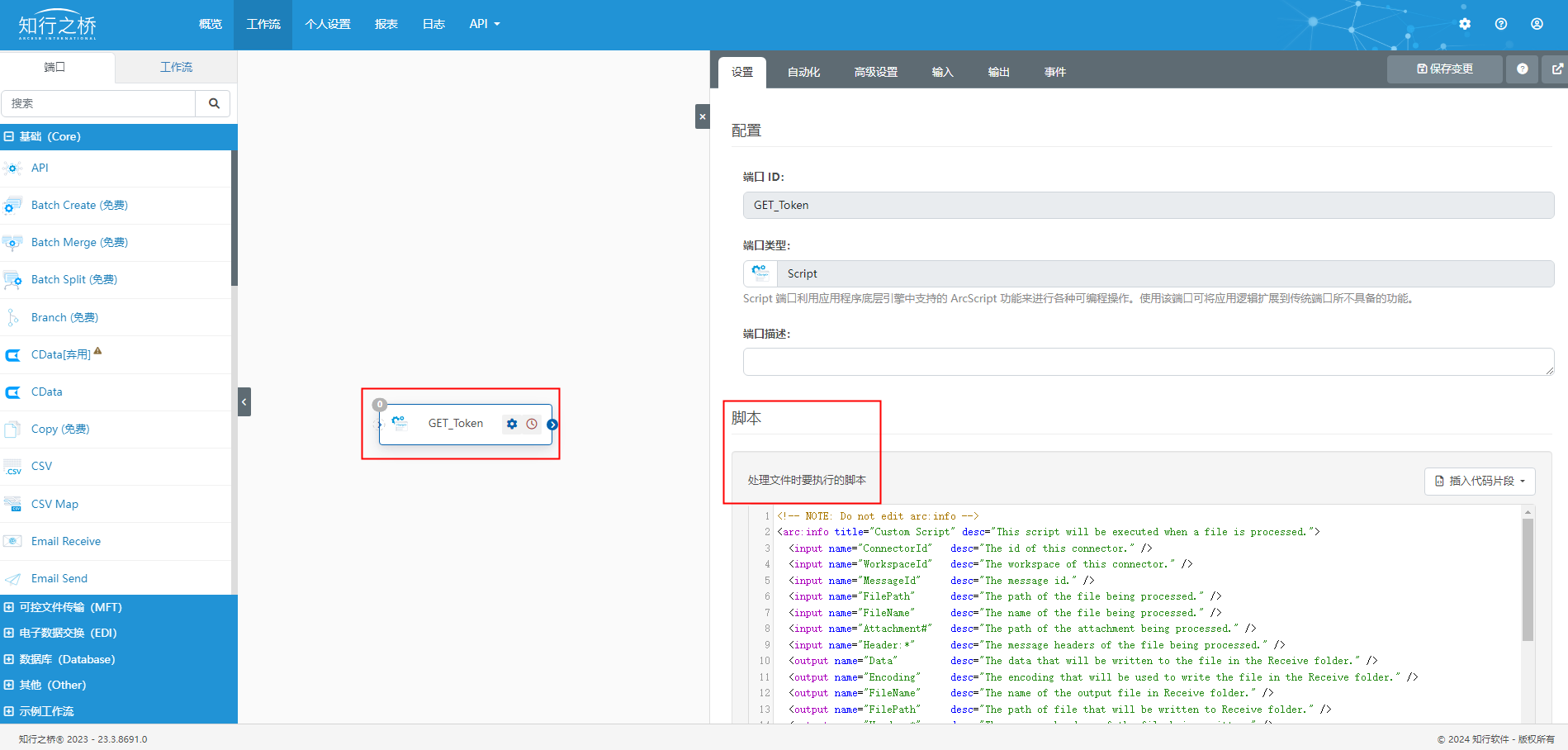Image resolution: width=1568 pixels, height=750 pixels.
Task: Switch to the 自动化 tab
Action: (803, 72)
